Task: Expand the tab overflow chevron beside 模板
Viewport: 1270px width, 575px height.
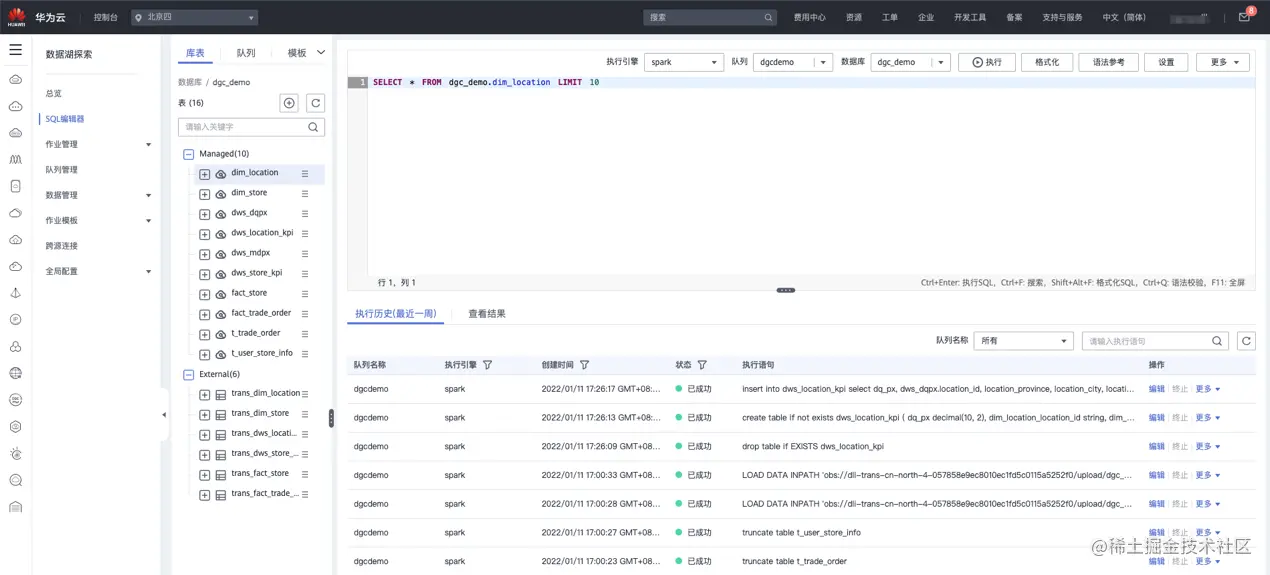Action: pyautogui.click(x=321, y=53)
